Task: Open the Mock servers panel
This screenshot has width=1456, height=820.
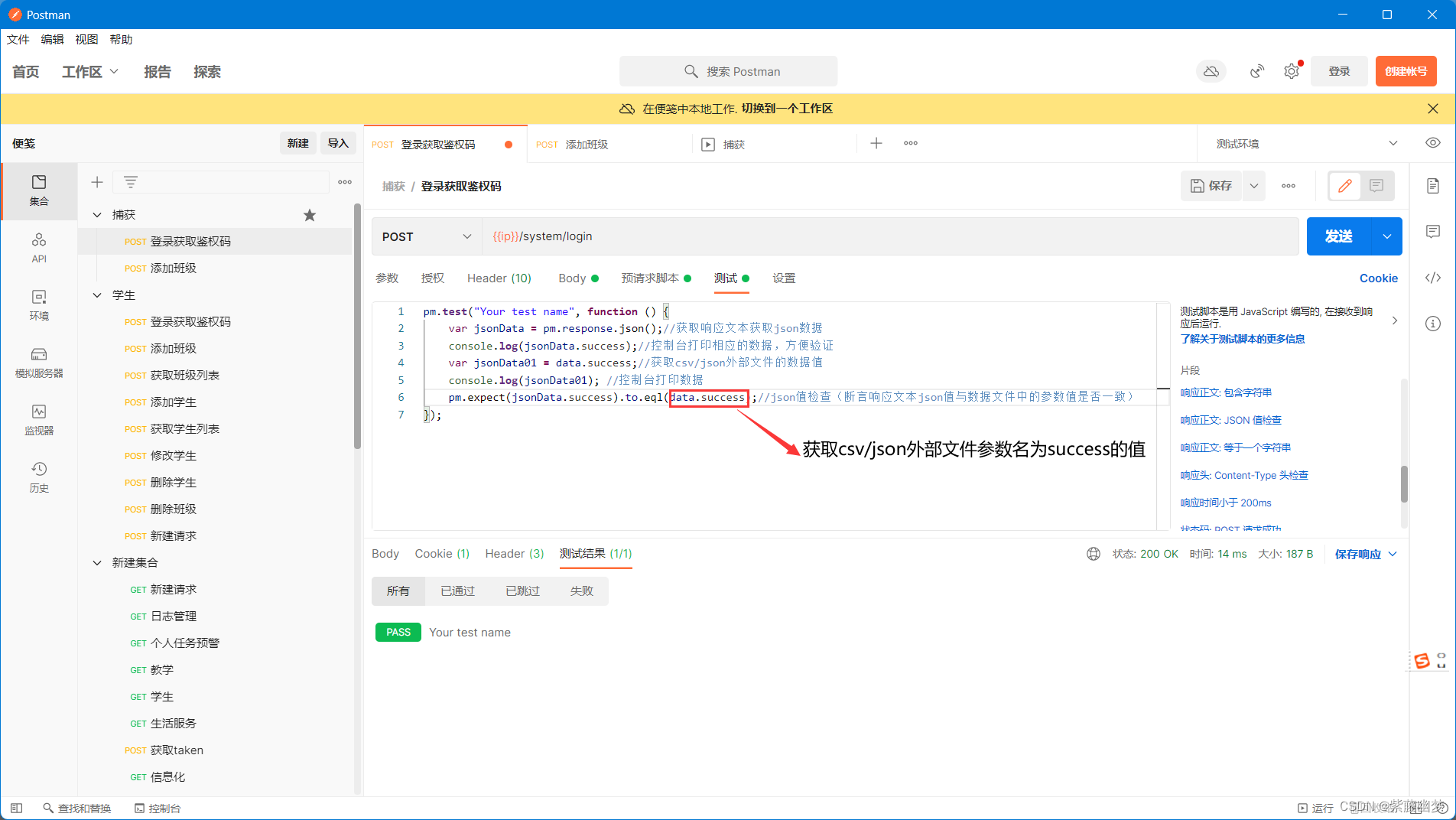Action: point(39,361)
